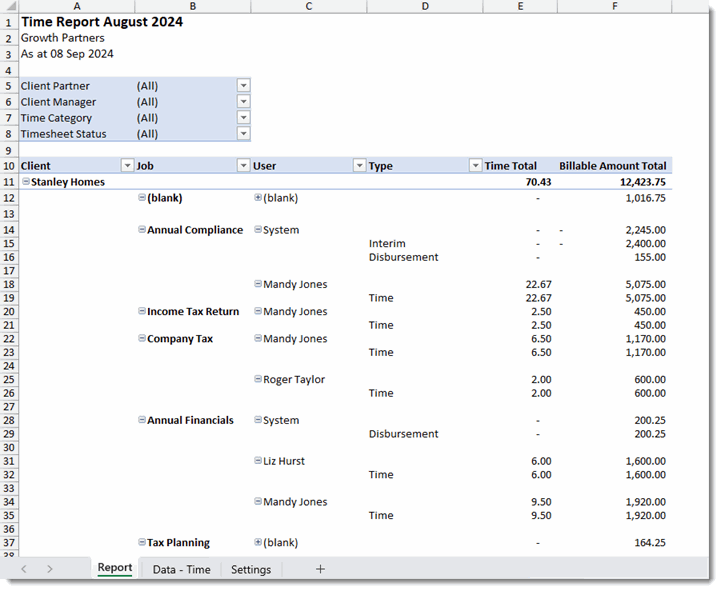Open the Timesheet Status filter dropdown
The image size is (721, 591).
pos(243,134)
